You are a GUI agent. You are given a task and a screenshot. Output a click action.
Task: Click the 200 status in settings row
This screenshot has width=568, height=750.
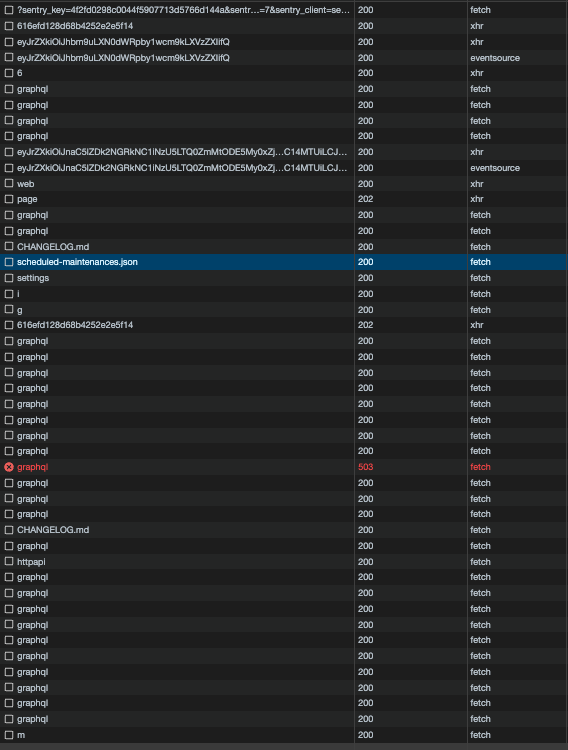tap(366, 278)
